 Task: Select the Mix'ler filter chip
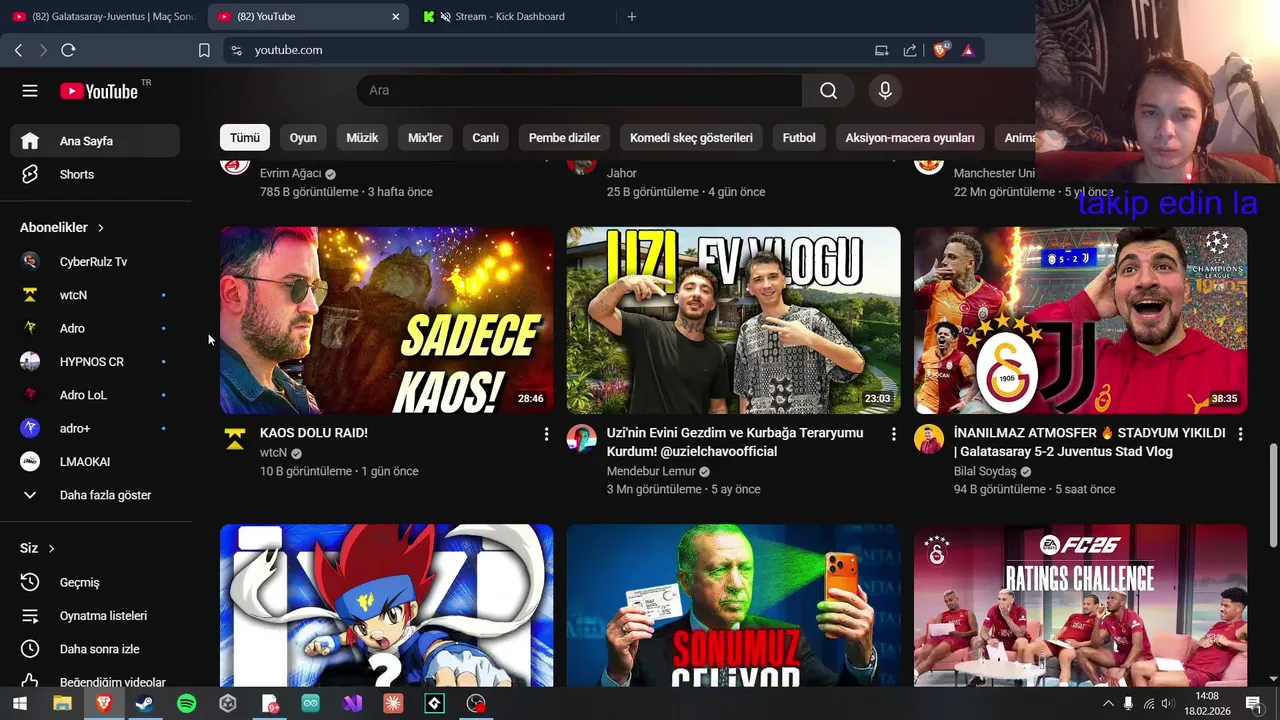[425, 138]
